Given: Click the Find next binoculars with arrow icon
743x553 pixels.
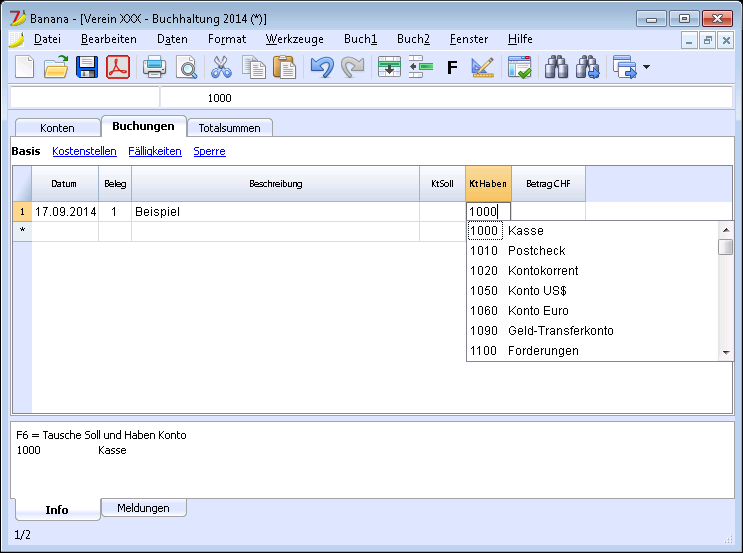Looking at the screenshot, I should pyautogui.click(x=588, y=67).
